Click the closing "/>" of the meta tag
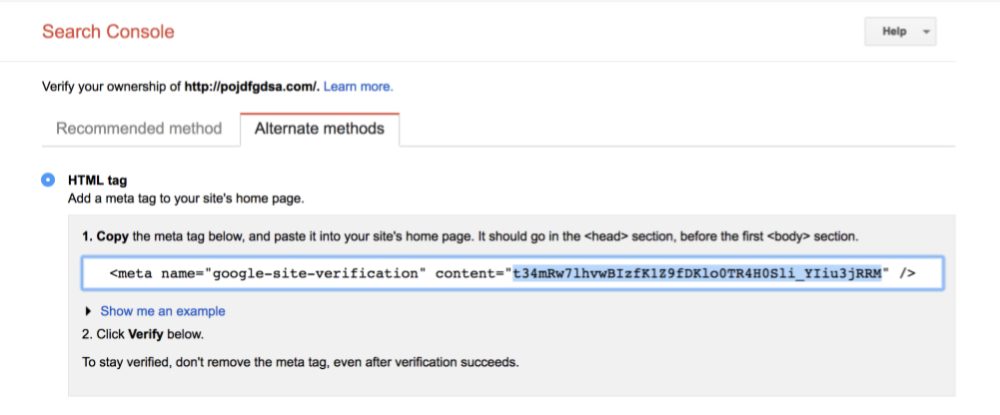Viewport: 1000px width, 415px height. [907, 273]
